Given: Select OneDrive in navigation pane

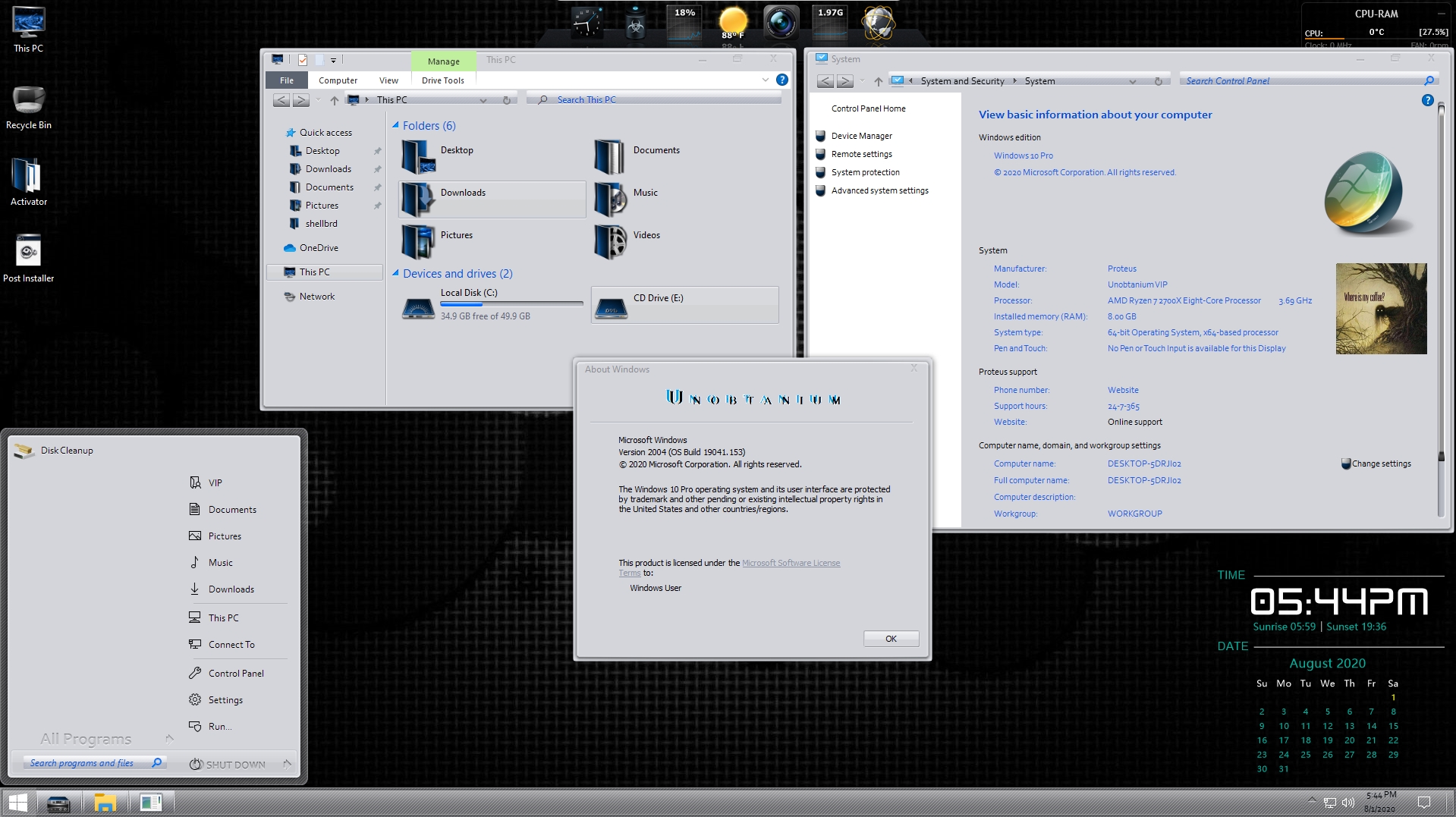Looking at the screenshot, I should 319,248.
